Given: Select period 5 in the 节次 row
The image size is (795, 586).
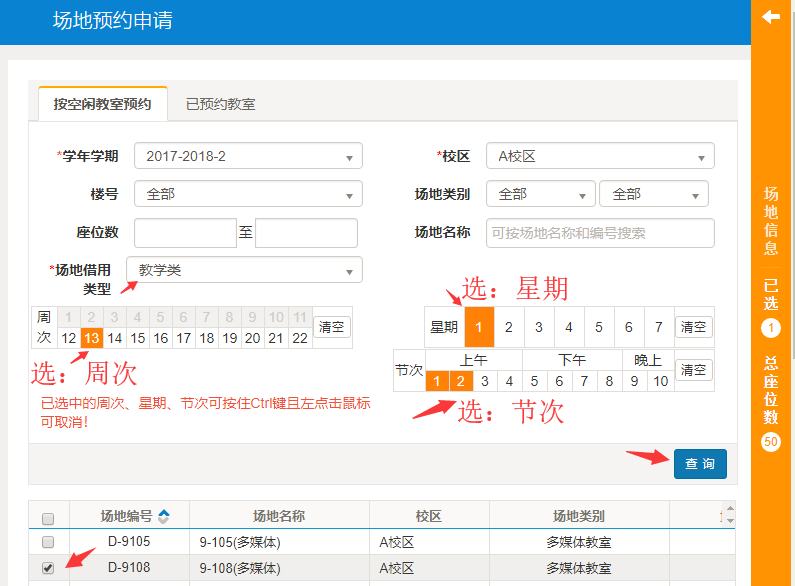Looking at the screenshot, I should point(535,381).
